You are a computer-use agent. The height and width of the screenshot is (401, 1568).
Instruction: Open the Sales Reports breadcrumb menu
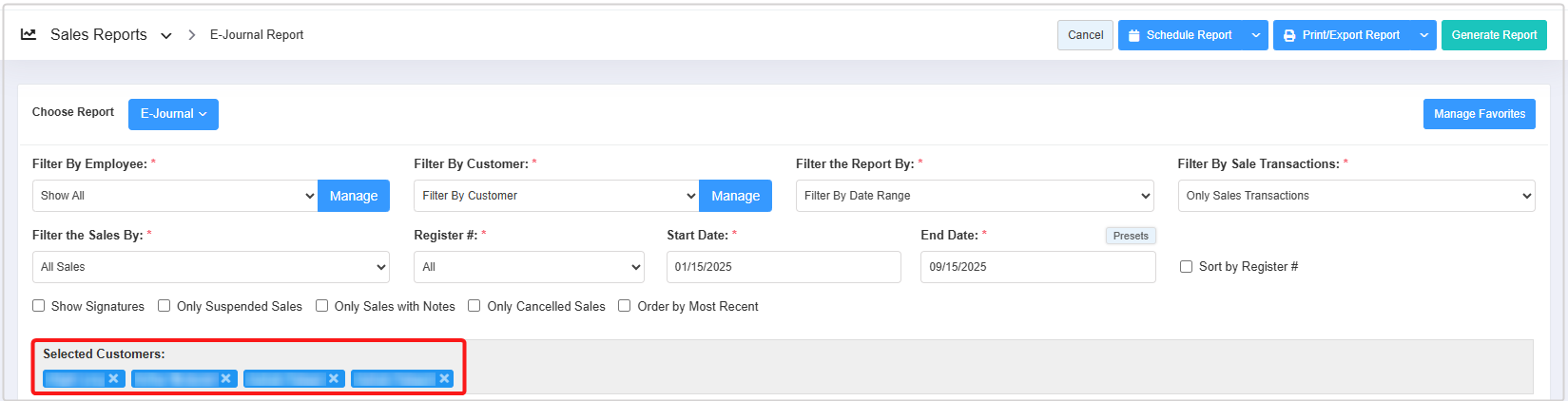pyautogui.click(x=166, y=35)
